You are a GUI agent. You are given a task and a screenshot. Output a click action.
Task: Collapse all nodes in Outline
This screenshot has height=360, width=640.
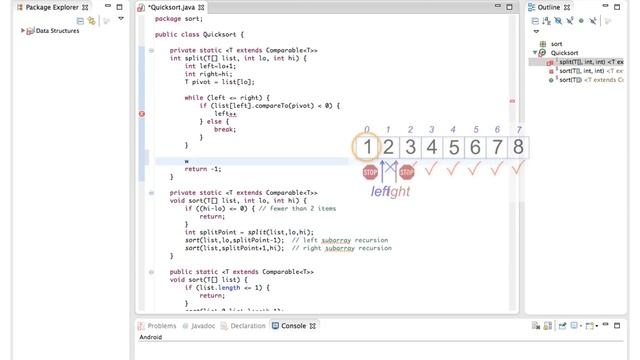[x=535, y=21]
